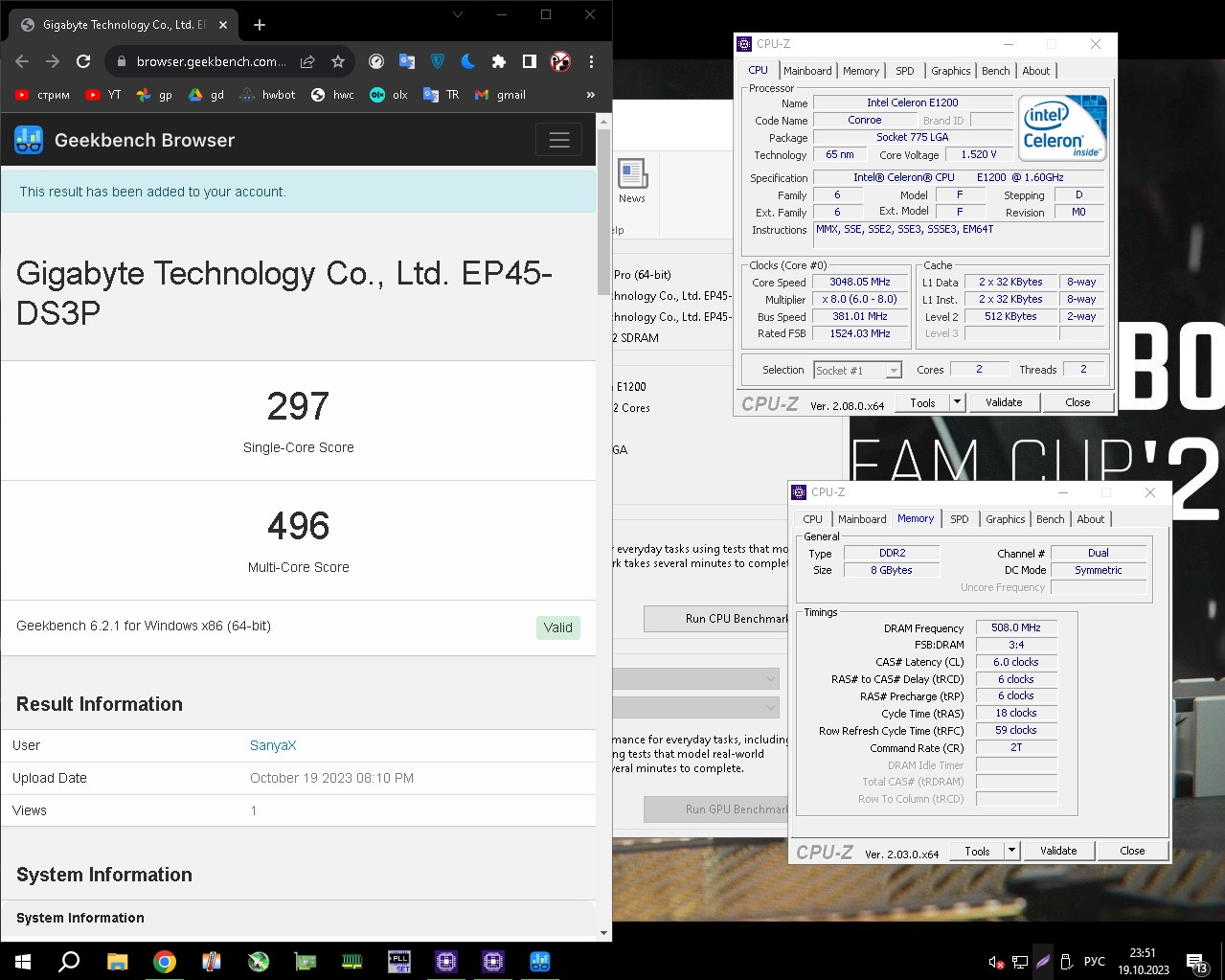
Task: Go back to the previous page in Chrome
Action: (22, 61)
